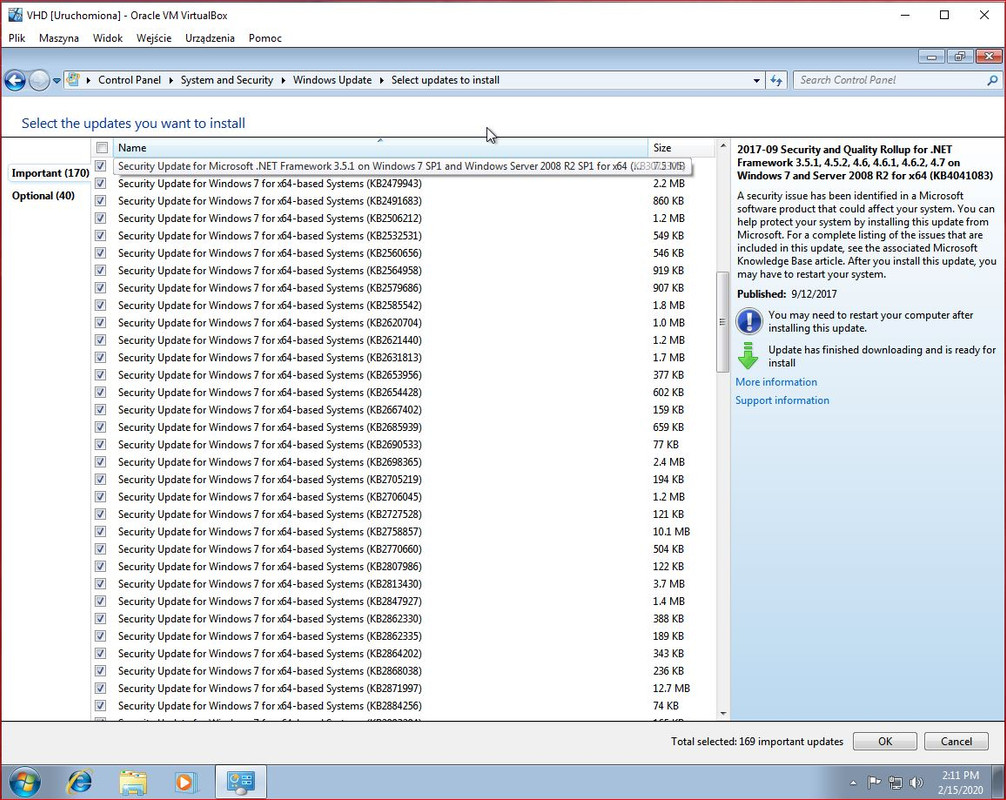Image resolution: width=1006 pixels, height=800 pixels.
Task: Open the Widok menu
Action: [107, 38]
